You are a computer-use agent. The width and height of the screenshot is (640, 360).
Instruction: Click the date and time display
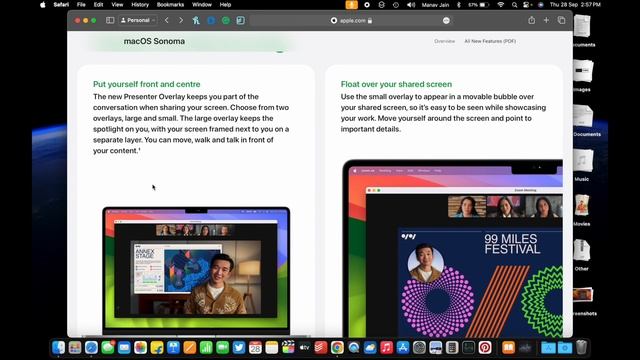click(575, 4)
